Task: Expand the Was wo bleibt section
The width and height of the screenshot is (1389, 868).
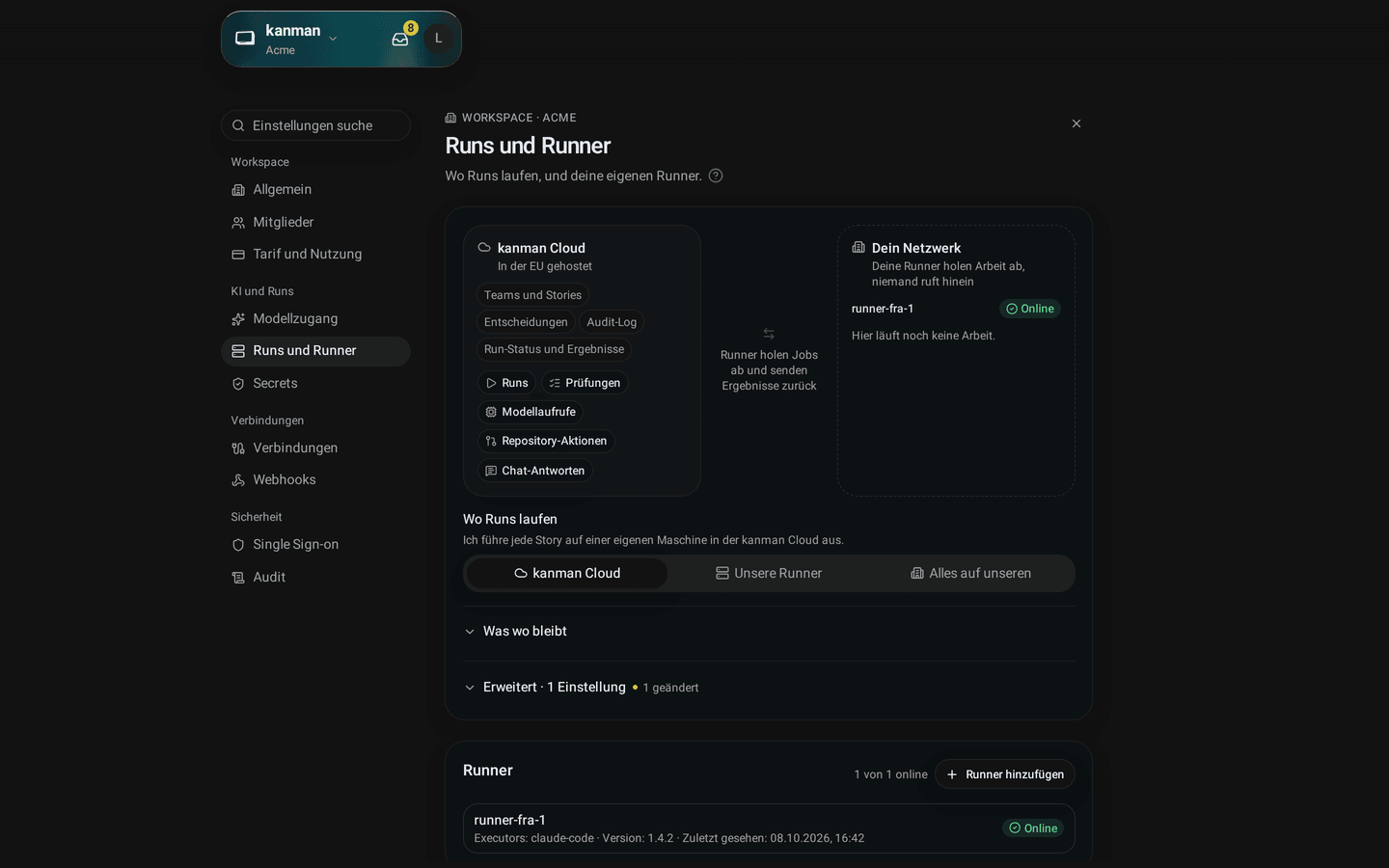Action: tap(769, 631)
